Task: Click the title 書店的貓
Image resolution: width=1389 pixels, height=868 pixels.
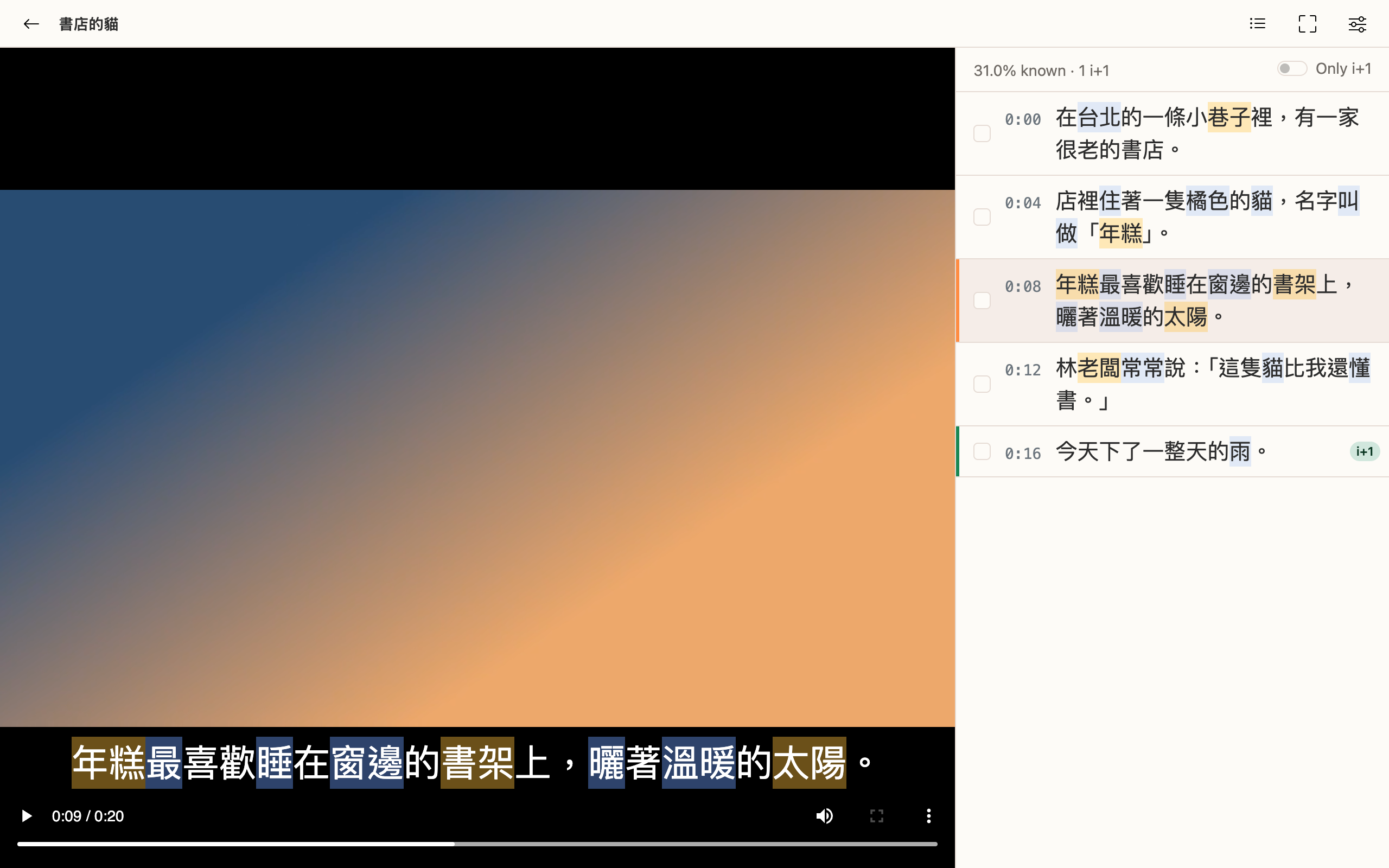Action: 88,24
